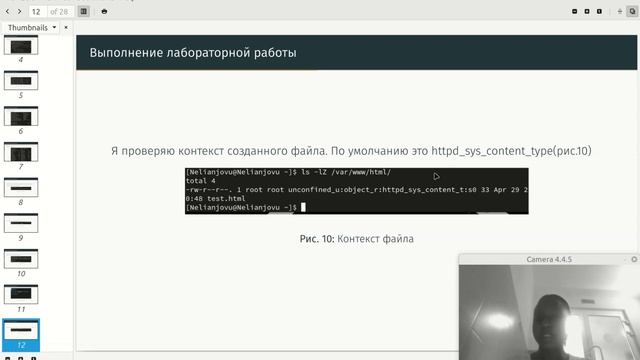Toggle the search button in toolbar
640x360 pixels.
coord(632,11)
